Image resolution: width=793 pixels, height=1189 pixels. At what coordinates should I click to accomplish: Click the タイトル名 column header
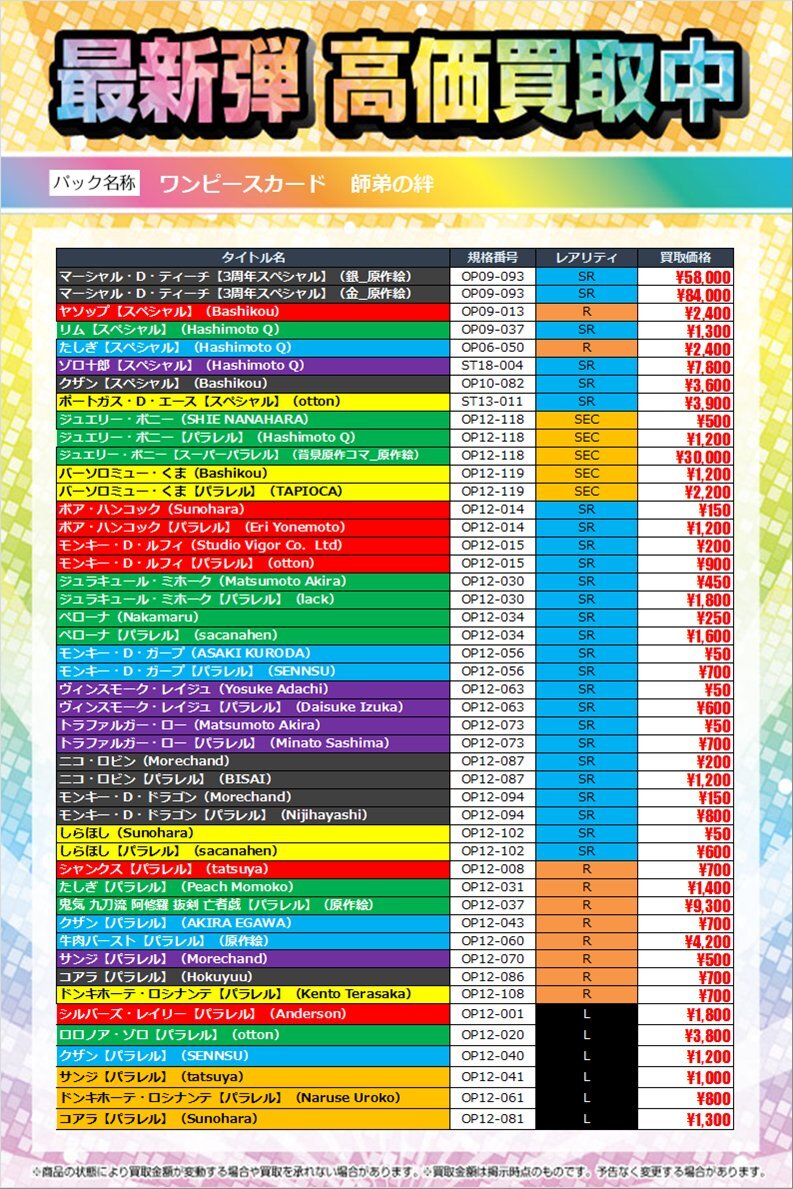[x=253, y=257]
